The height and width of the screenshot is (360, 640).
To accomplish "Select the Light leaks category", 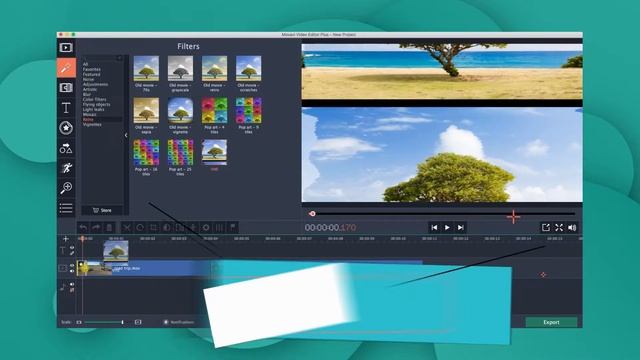I will 93,109.
